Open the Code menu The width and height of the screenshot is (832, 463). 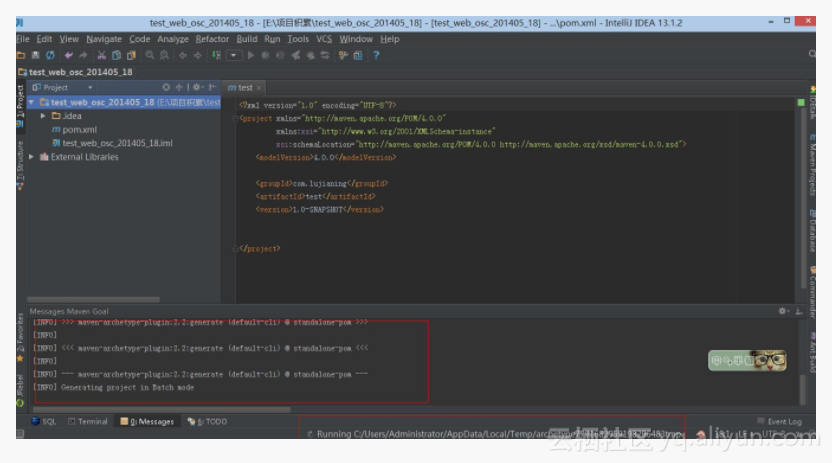[140, 39]
